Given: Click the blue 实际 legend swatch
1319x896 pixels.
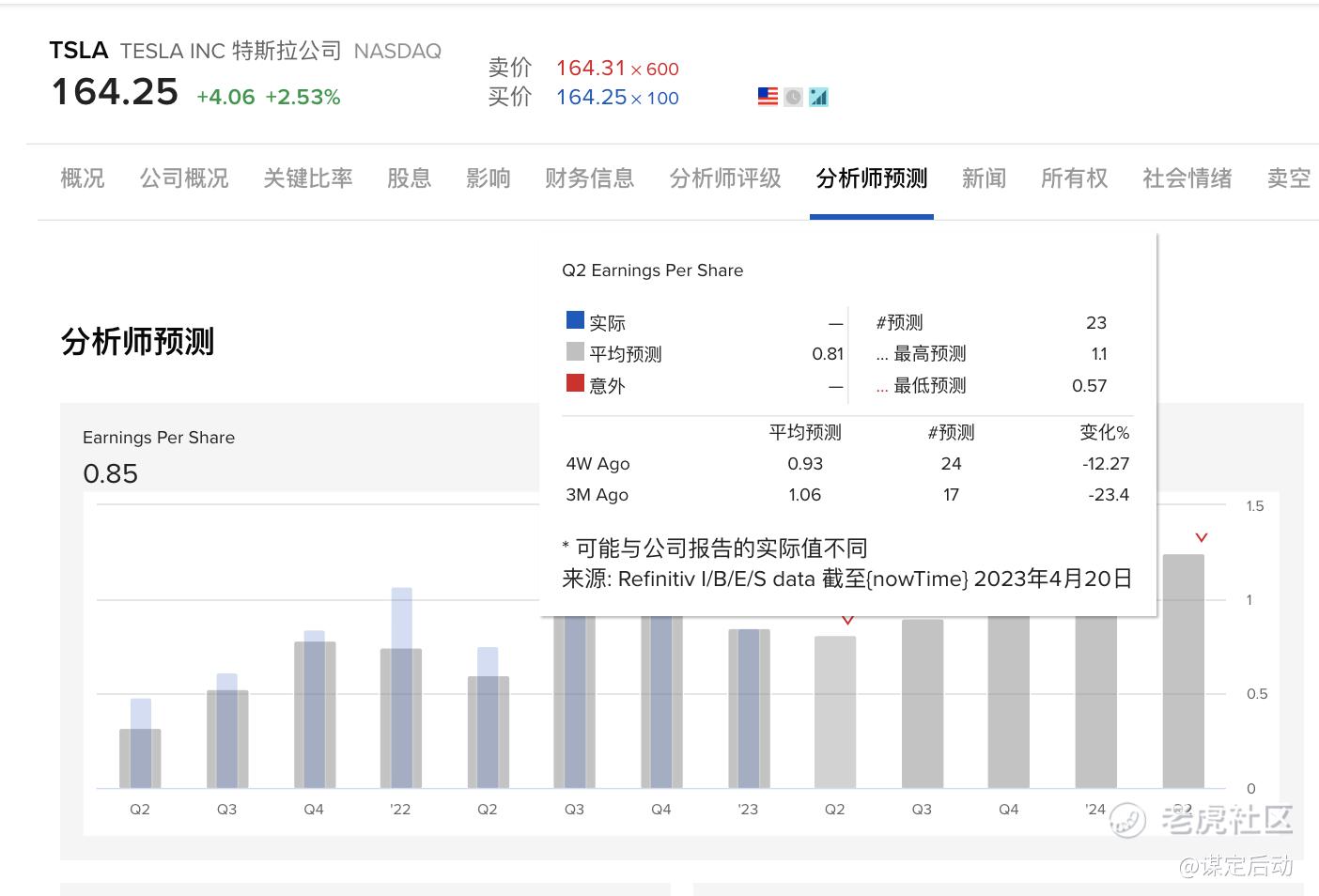Looking at the screenshot, I should (575, 320).
